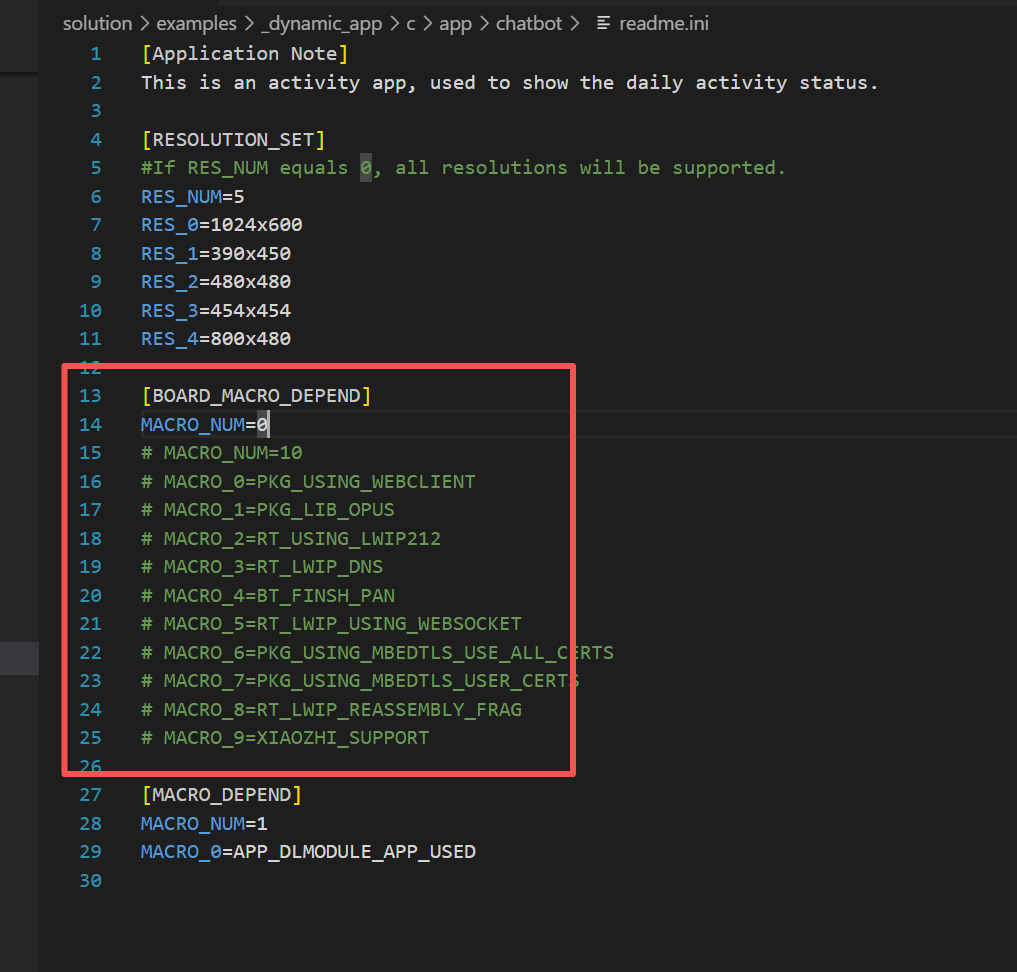Click the 'c' folder in breadcrumb path
Image resolution: width=1017 pixels, height=972 pixels.
click(x=410, y=23)
